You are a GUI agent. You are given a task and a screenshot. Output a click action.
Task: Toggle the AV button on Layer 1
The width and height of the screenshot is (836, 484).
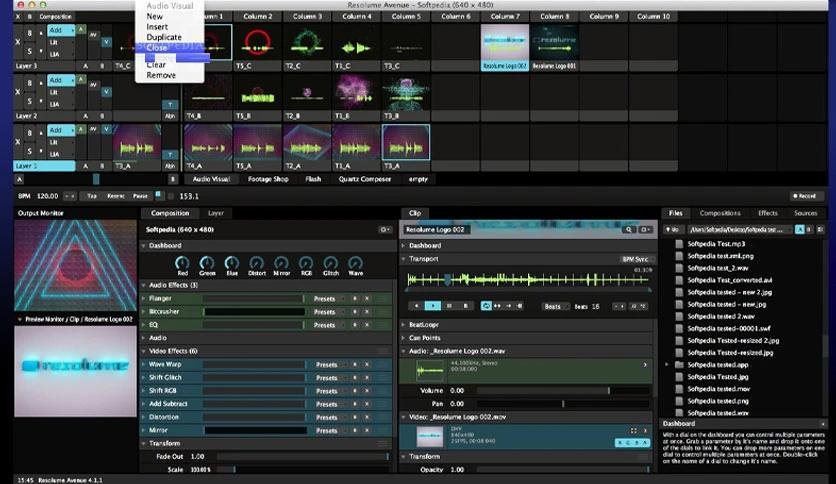click(x=93, y=130)
